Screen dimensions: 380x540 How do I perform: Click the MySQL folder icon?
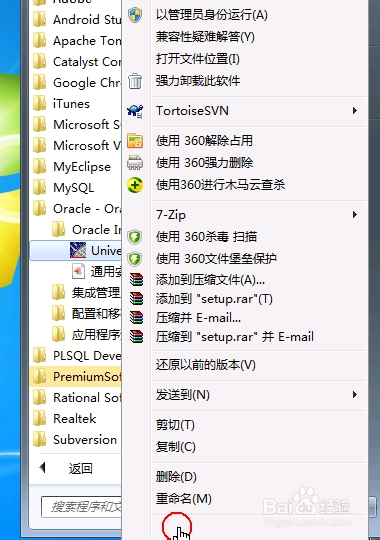(40, 188)
